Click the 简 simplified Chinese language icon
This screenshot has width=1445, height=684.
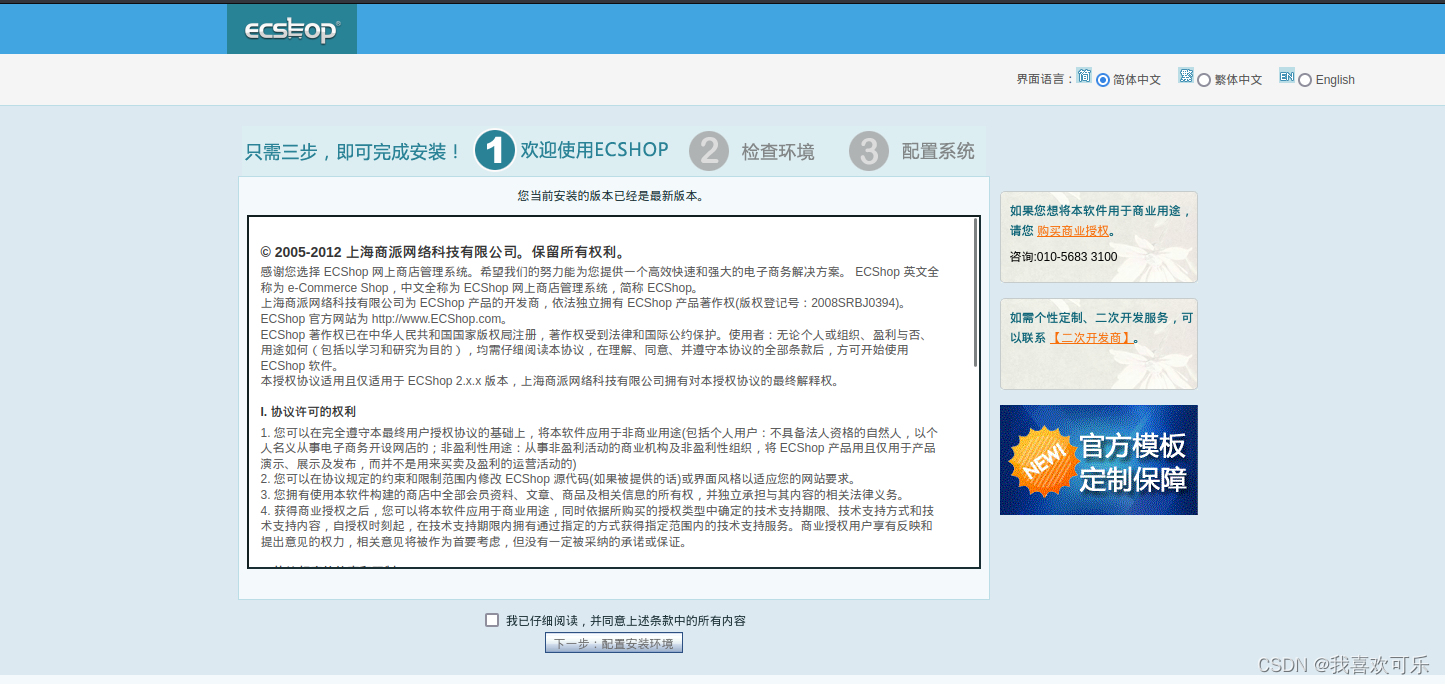(x=1084, y=75)
